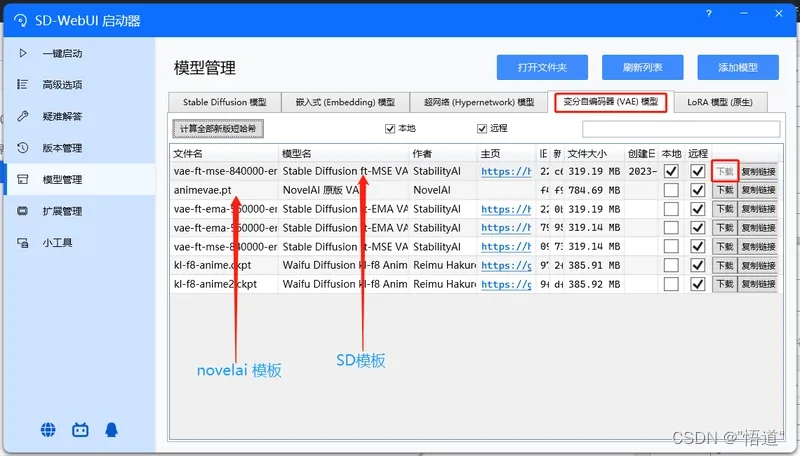
Task: Click 添加模型 button
Action: pyautogui.click(x=738, y=67)
